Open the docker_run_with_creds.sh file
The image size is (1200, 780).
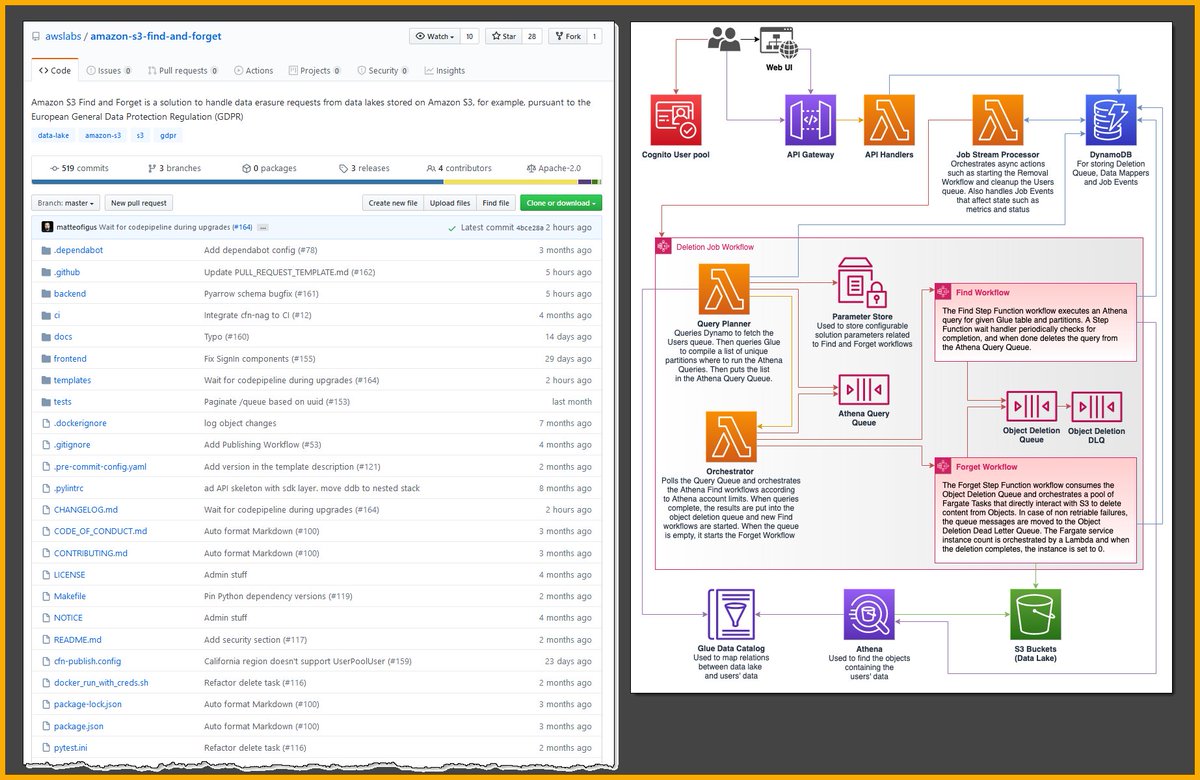coord(101,683)
